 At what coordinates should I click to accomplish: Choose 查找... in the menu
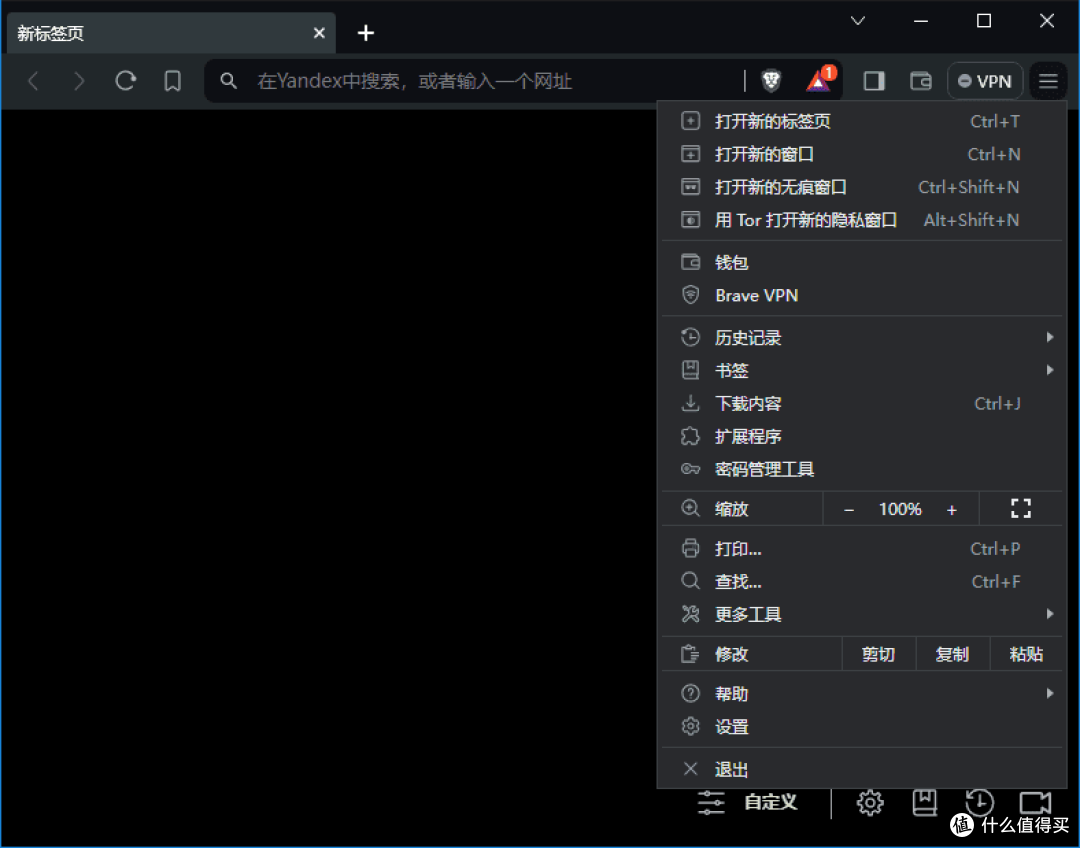click(861, 581)
